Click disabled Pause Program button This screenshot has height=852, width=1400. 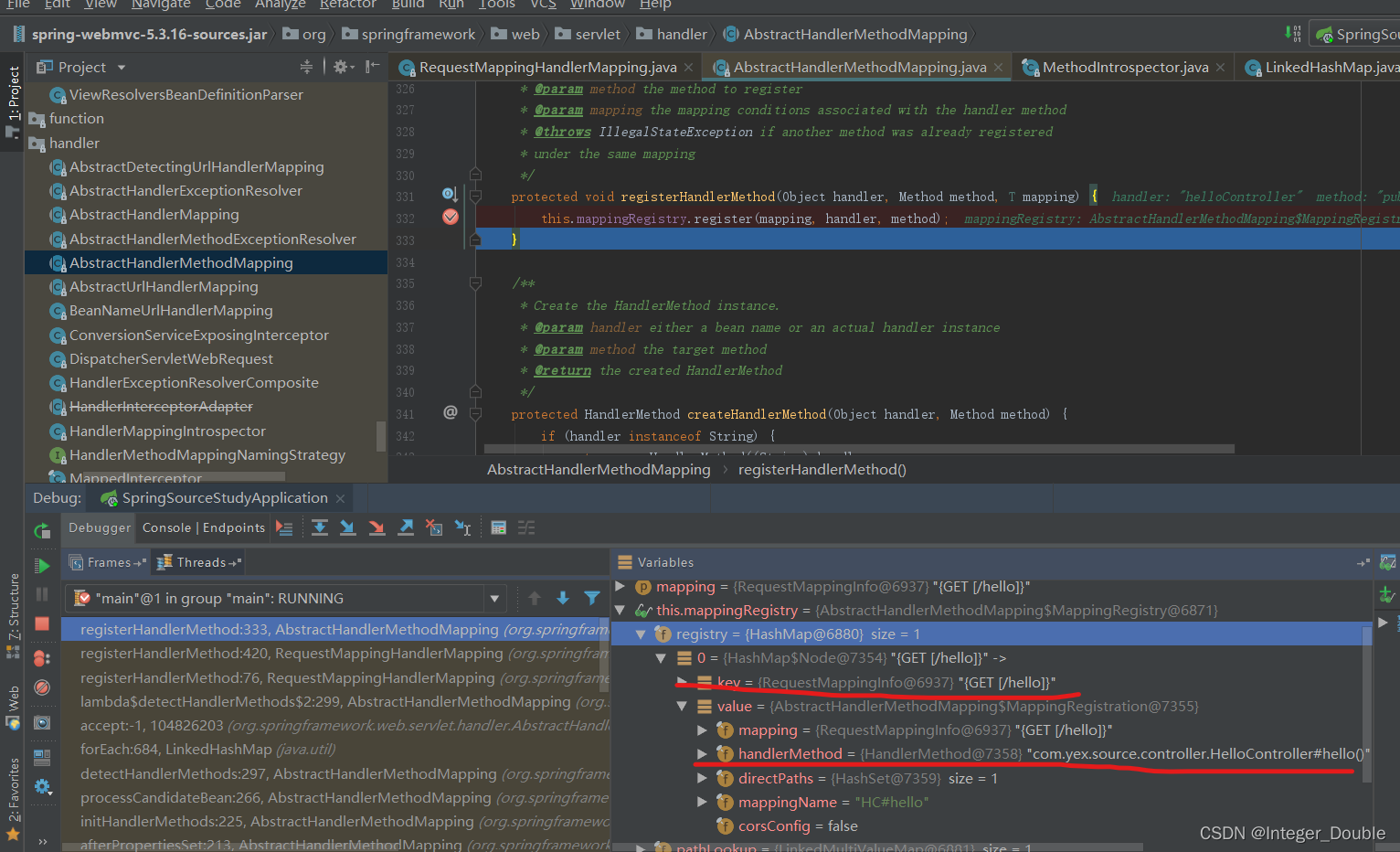tap(42, 594)
